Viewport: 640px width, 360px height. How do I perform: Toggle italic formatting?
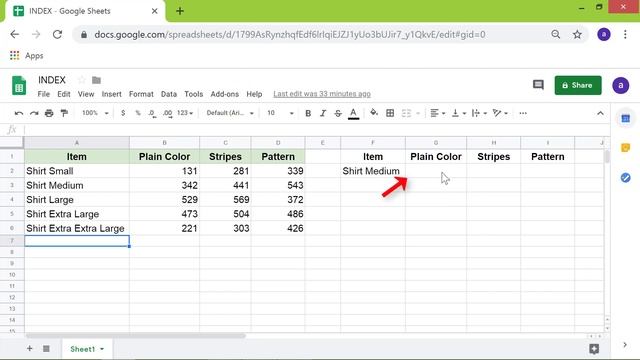tap(323, 113)
